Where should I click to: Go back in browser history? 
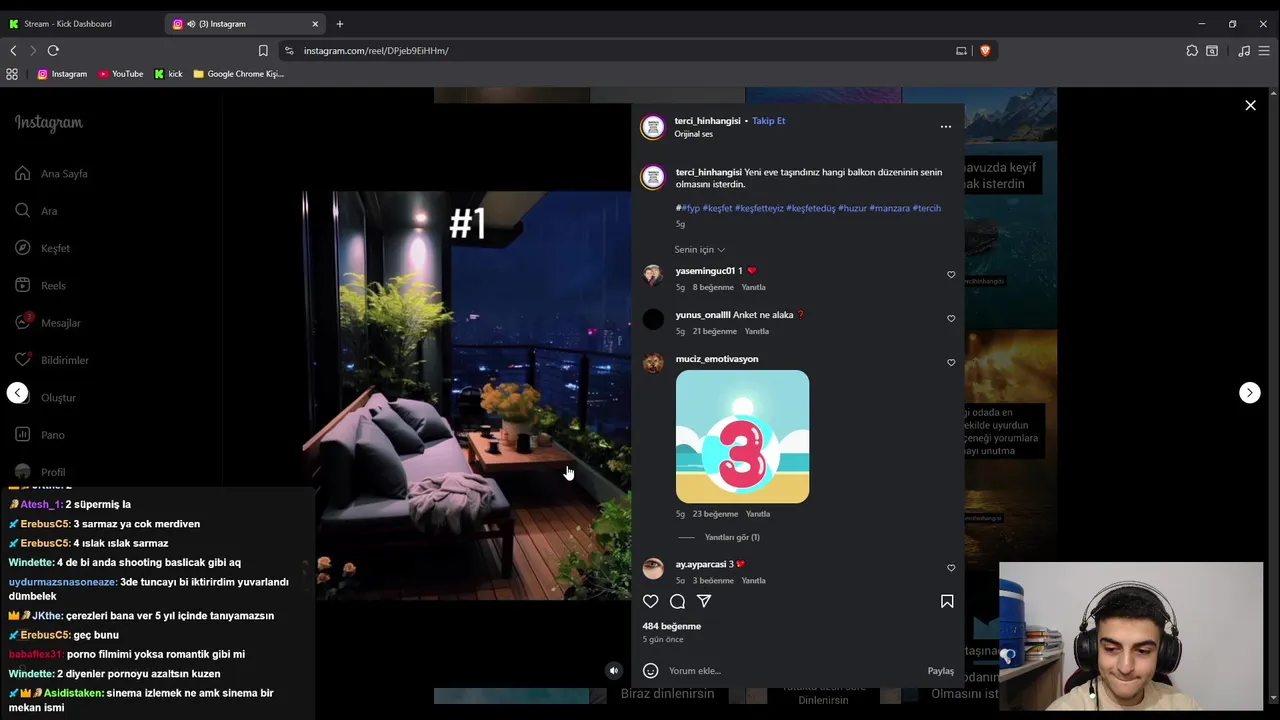pyautogui.click(x=13, y=51)
